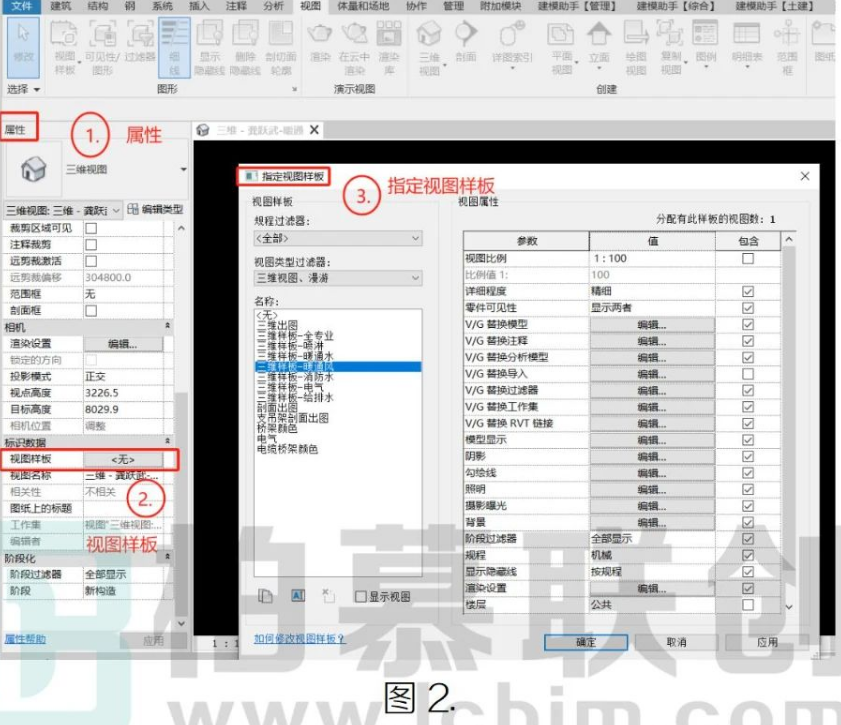841x725 pixels.
Task: Click the duplicate template icon below name list
Action: point(265,596)
